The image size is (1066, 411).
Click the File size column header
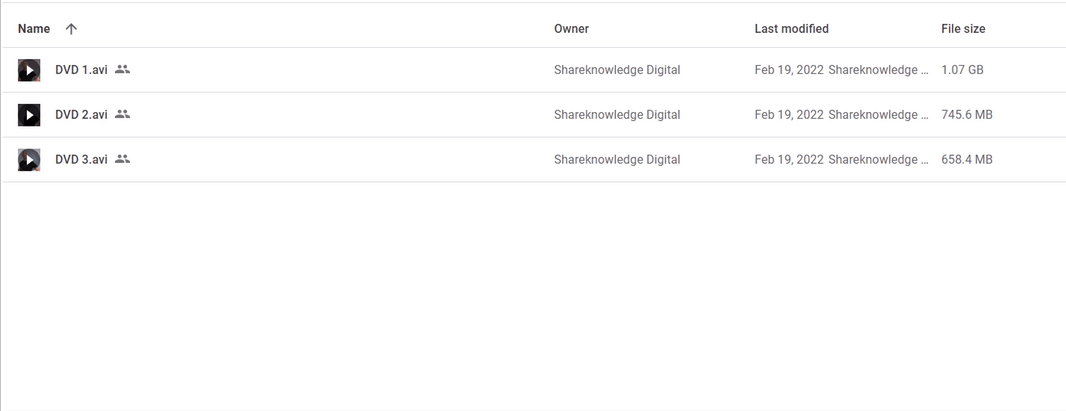(x=963, y=29)
